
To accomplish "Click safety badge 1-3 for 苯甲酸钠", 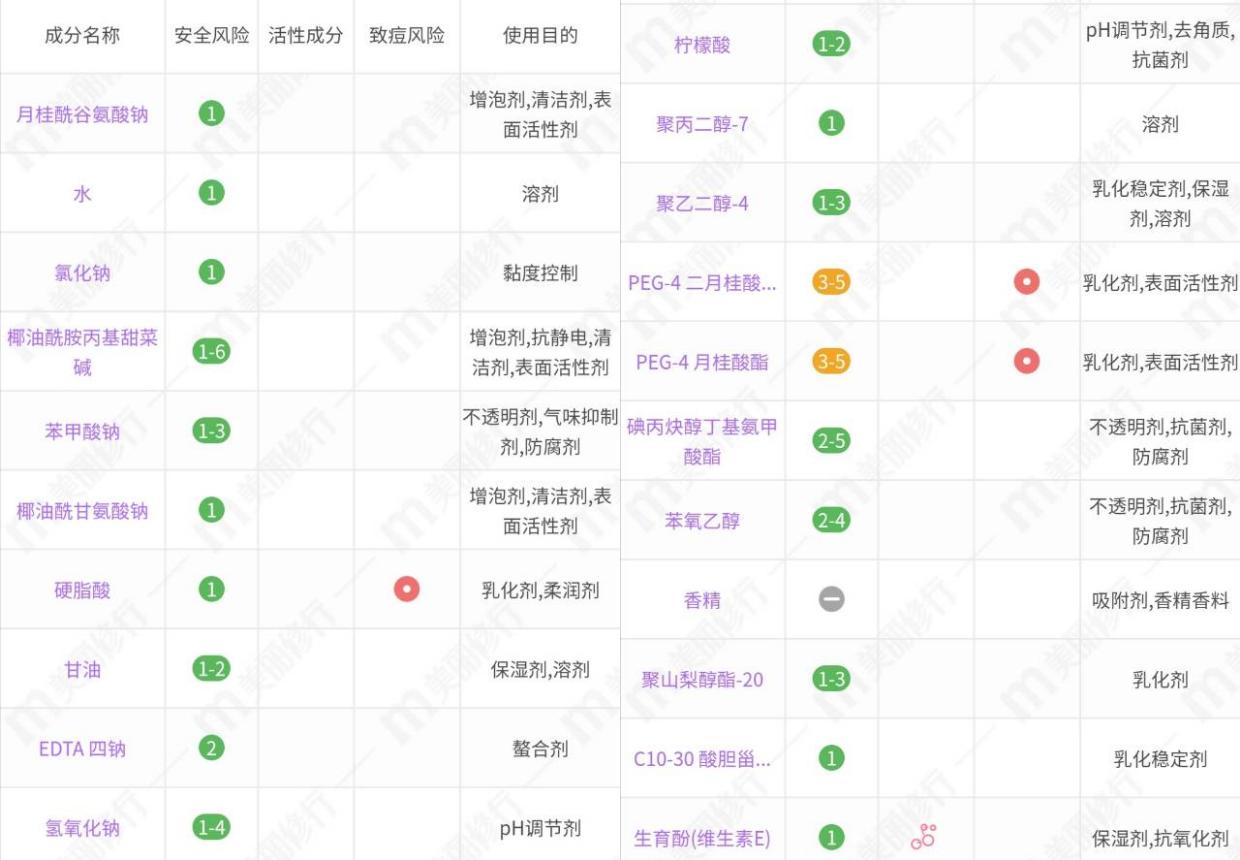I will [x=211, y=430].
